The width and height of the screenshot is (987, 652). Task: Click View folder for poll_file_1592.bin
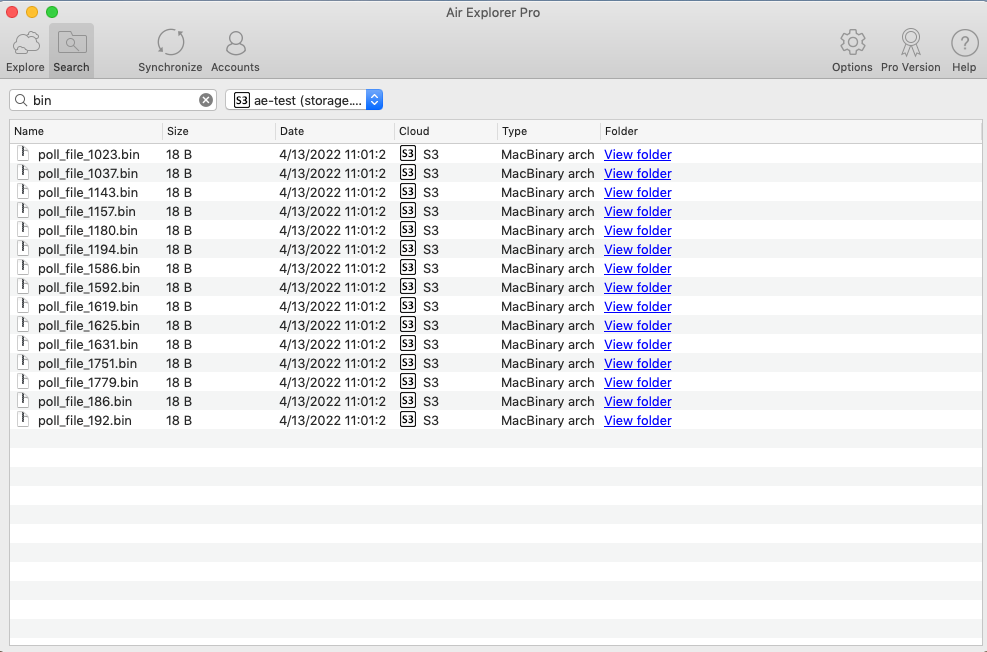point(638,287)
